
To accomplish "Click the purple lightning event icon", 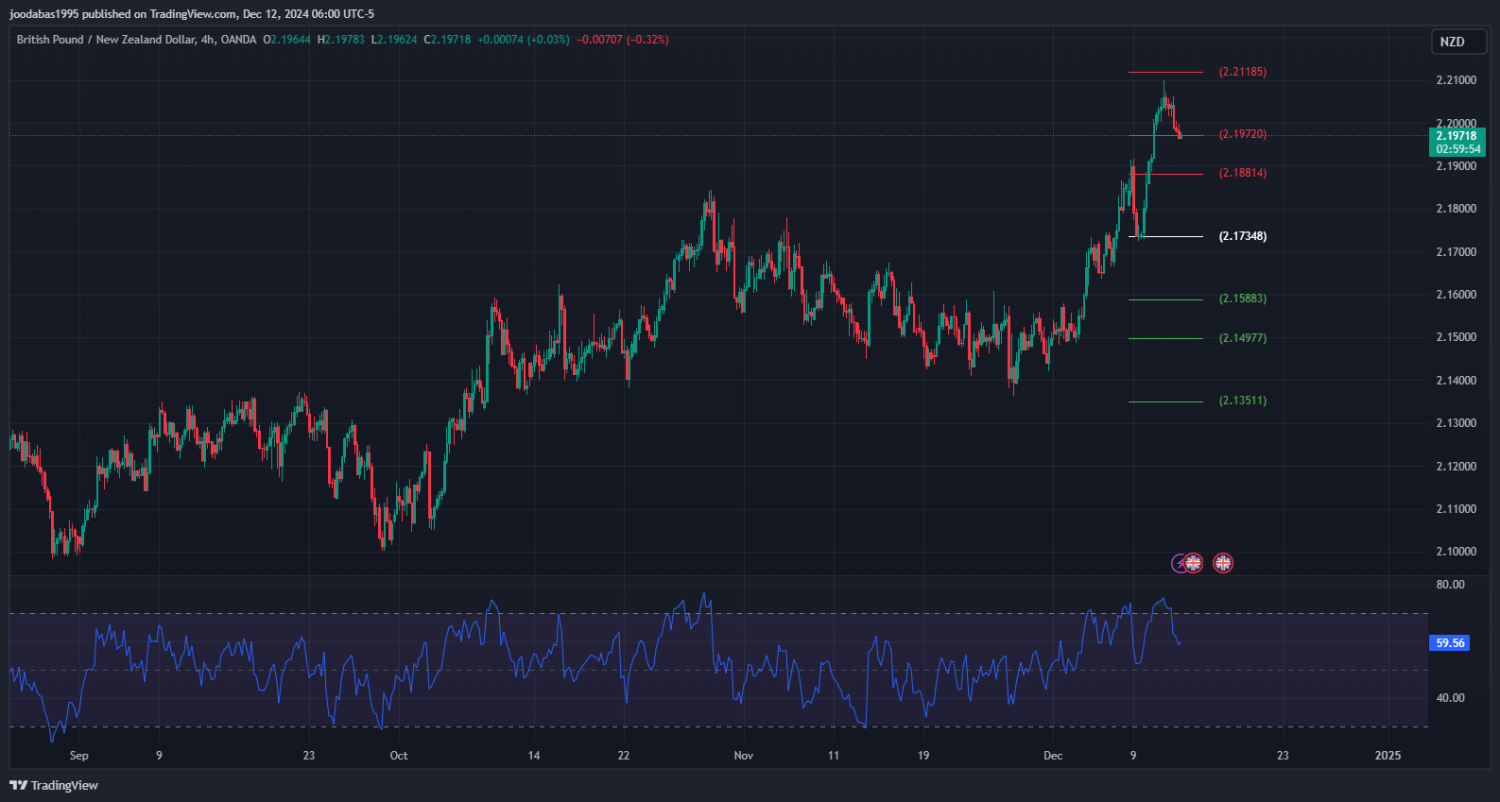I will [x=1180, y=563].
